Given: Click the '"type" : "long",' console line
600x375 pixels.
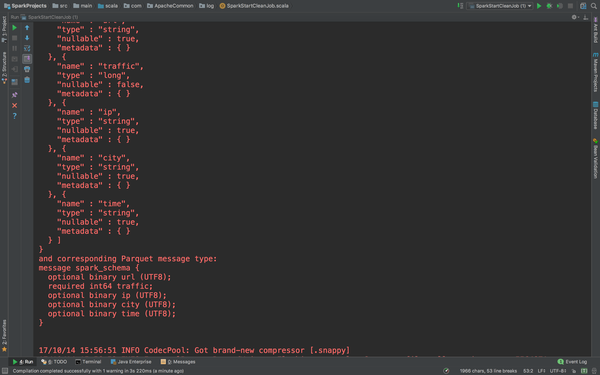Looking at the screenshot, I should (93, 75).
